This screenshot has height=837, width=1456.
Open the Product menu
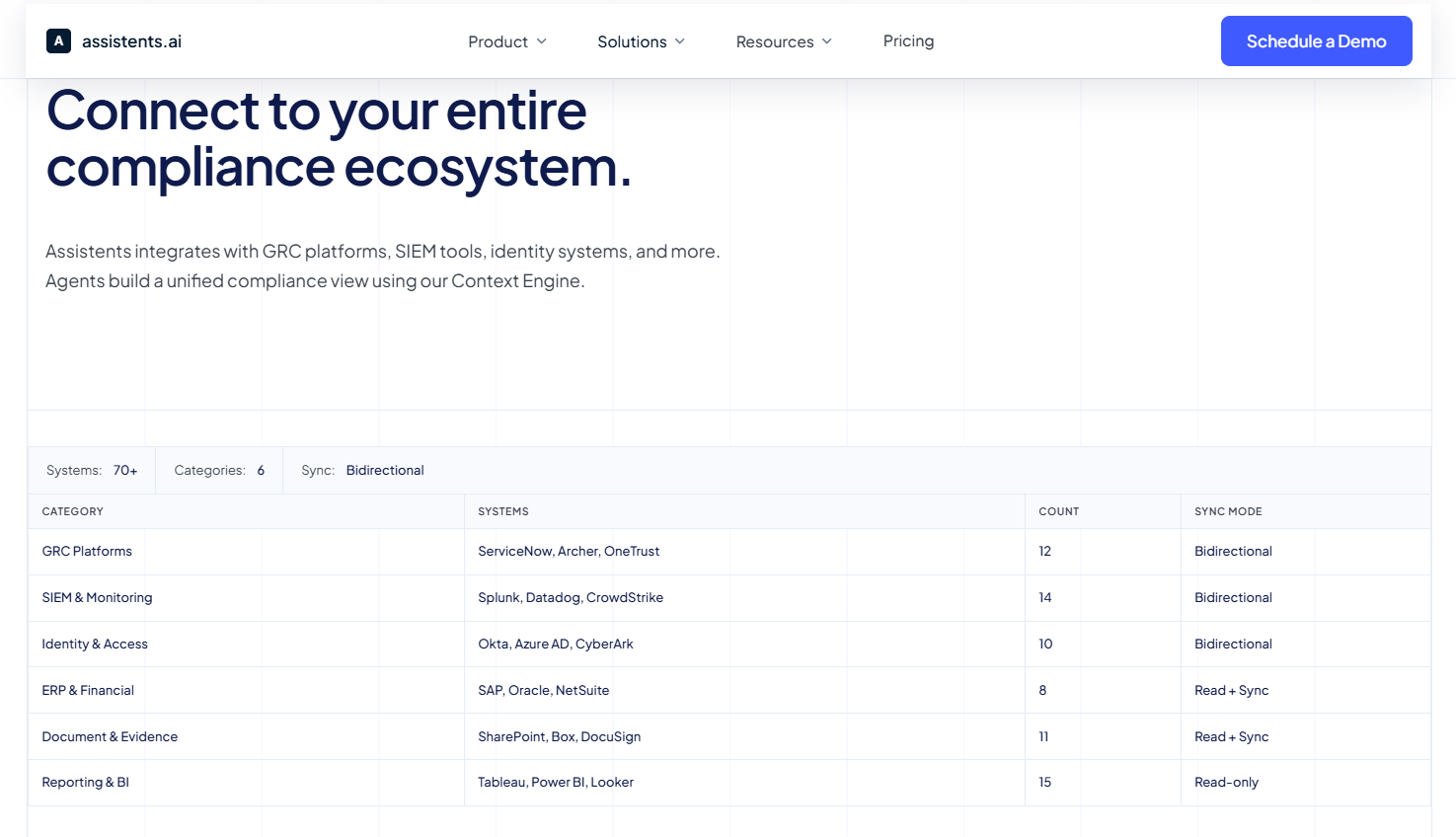(498, 41)
